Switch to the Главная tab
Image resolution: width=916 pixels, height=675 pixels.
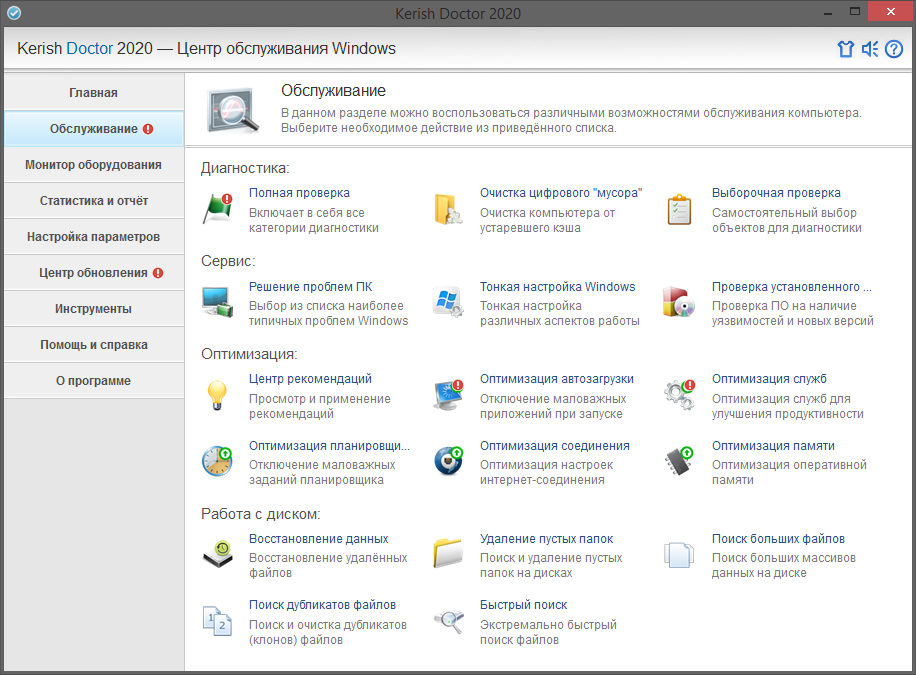[x=93, y=93]
